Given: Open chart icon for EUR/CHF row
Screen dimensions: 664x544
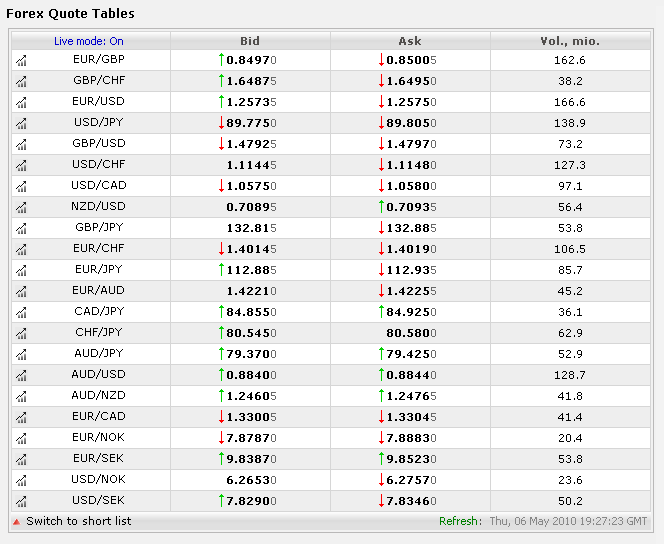Looking at the screenshot, I should [21, 250].
